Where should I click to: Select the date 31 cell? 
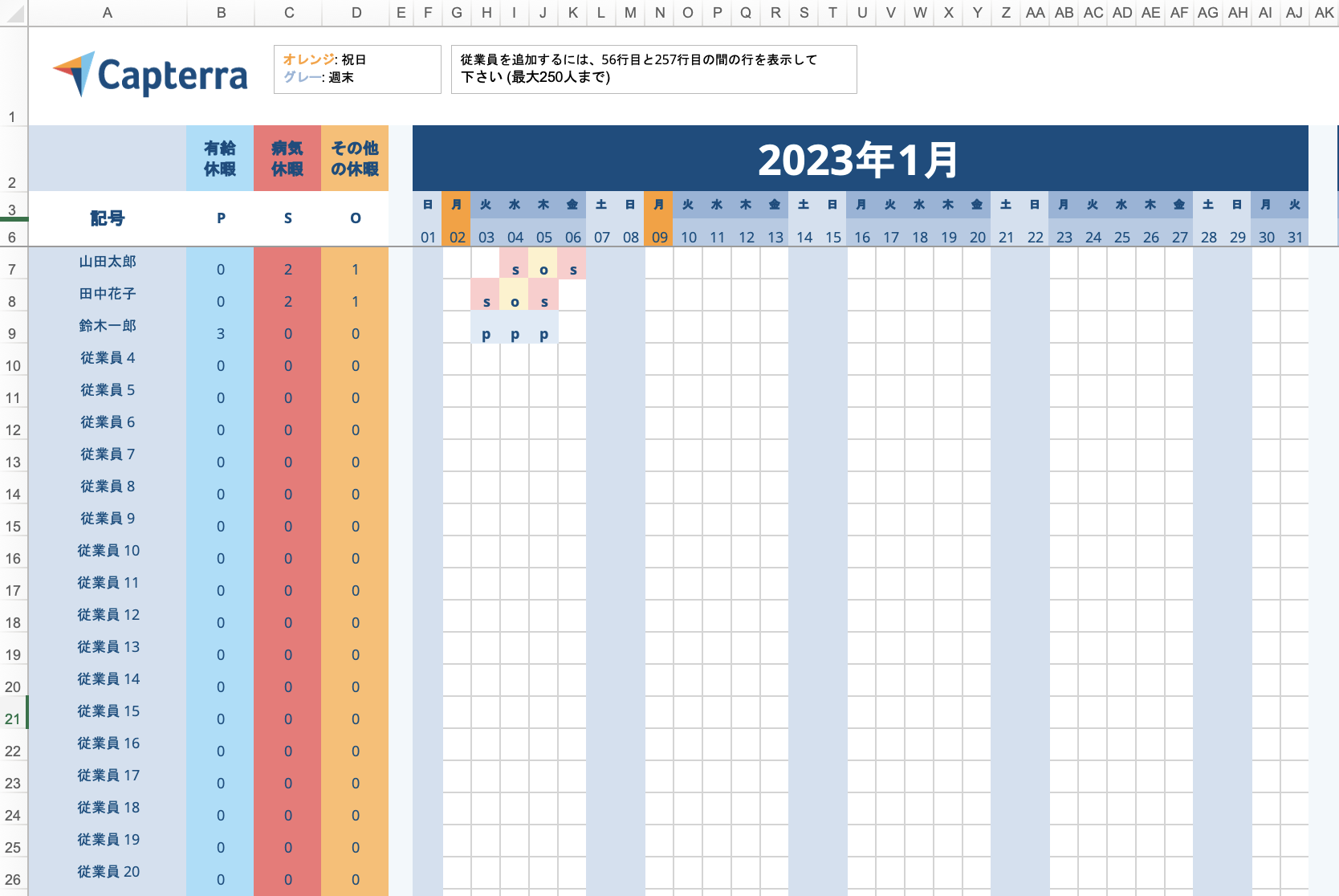[x=1294, y=237]
